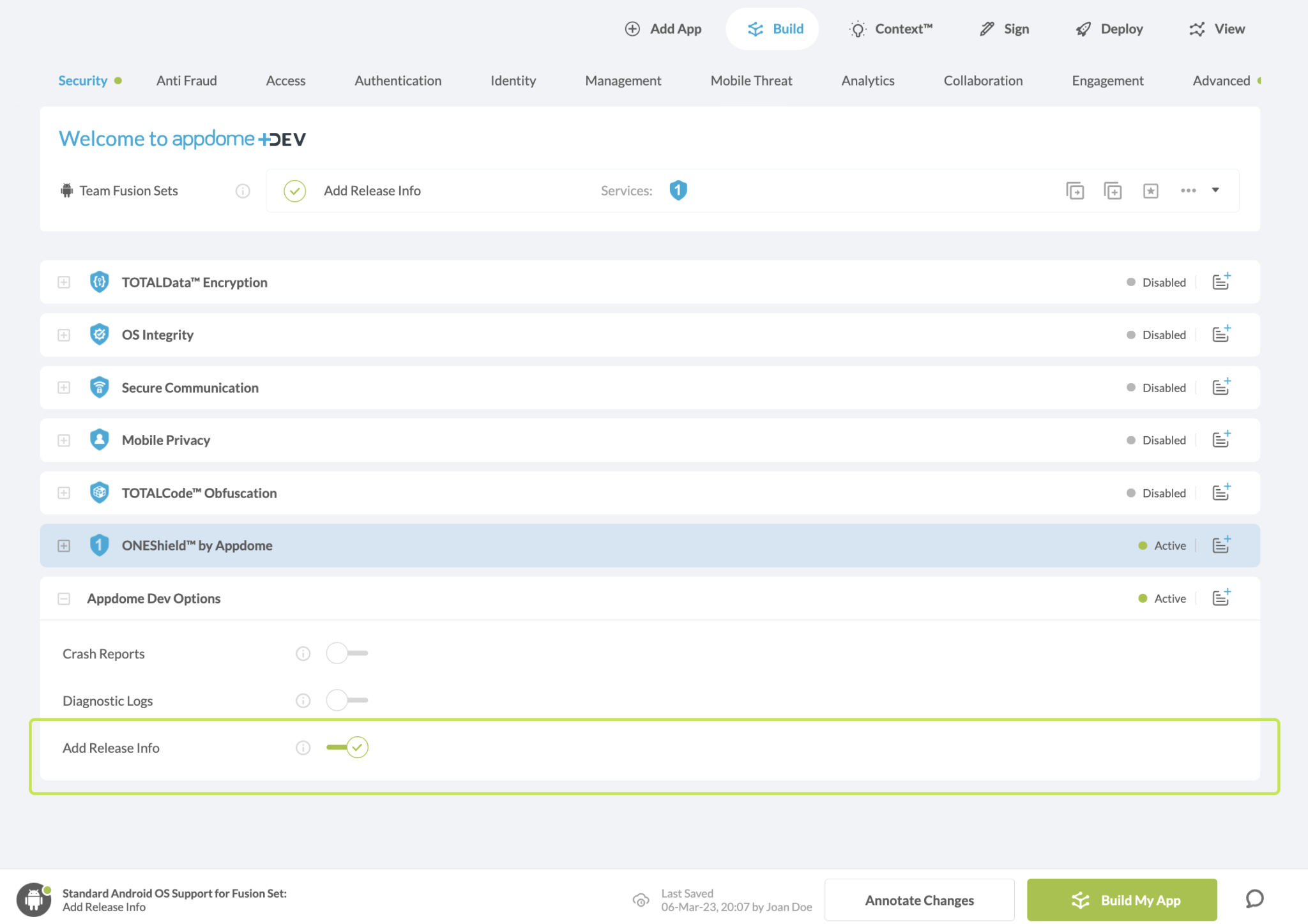The height and width of the screenshot is (924, 1308).
Task: Switch to the Anti Fraud tab
Action: coord(186,80)
